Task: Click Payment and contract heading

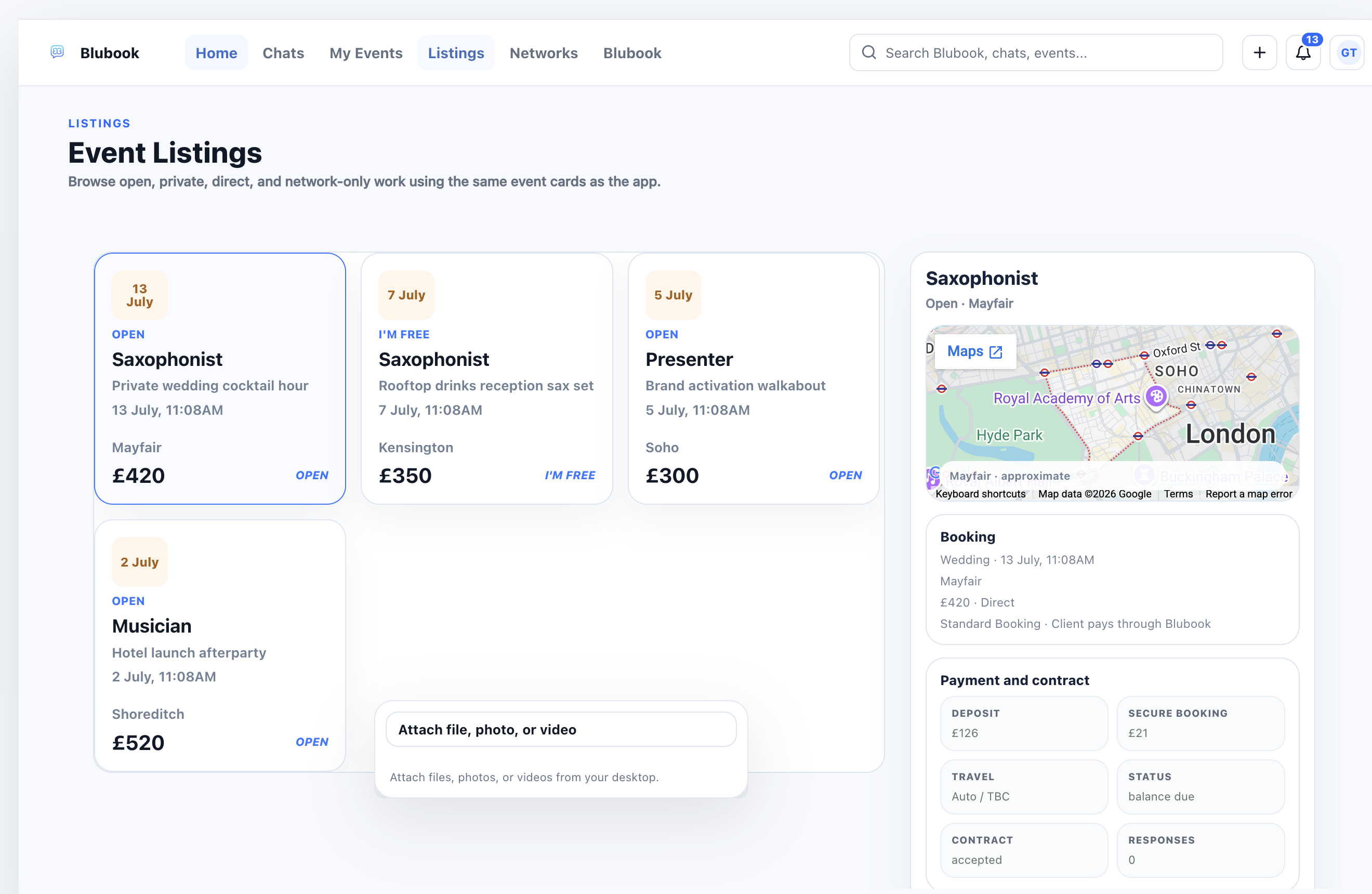Action: 1014,680
